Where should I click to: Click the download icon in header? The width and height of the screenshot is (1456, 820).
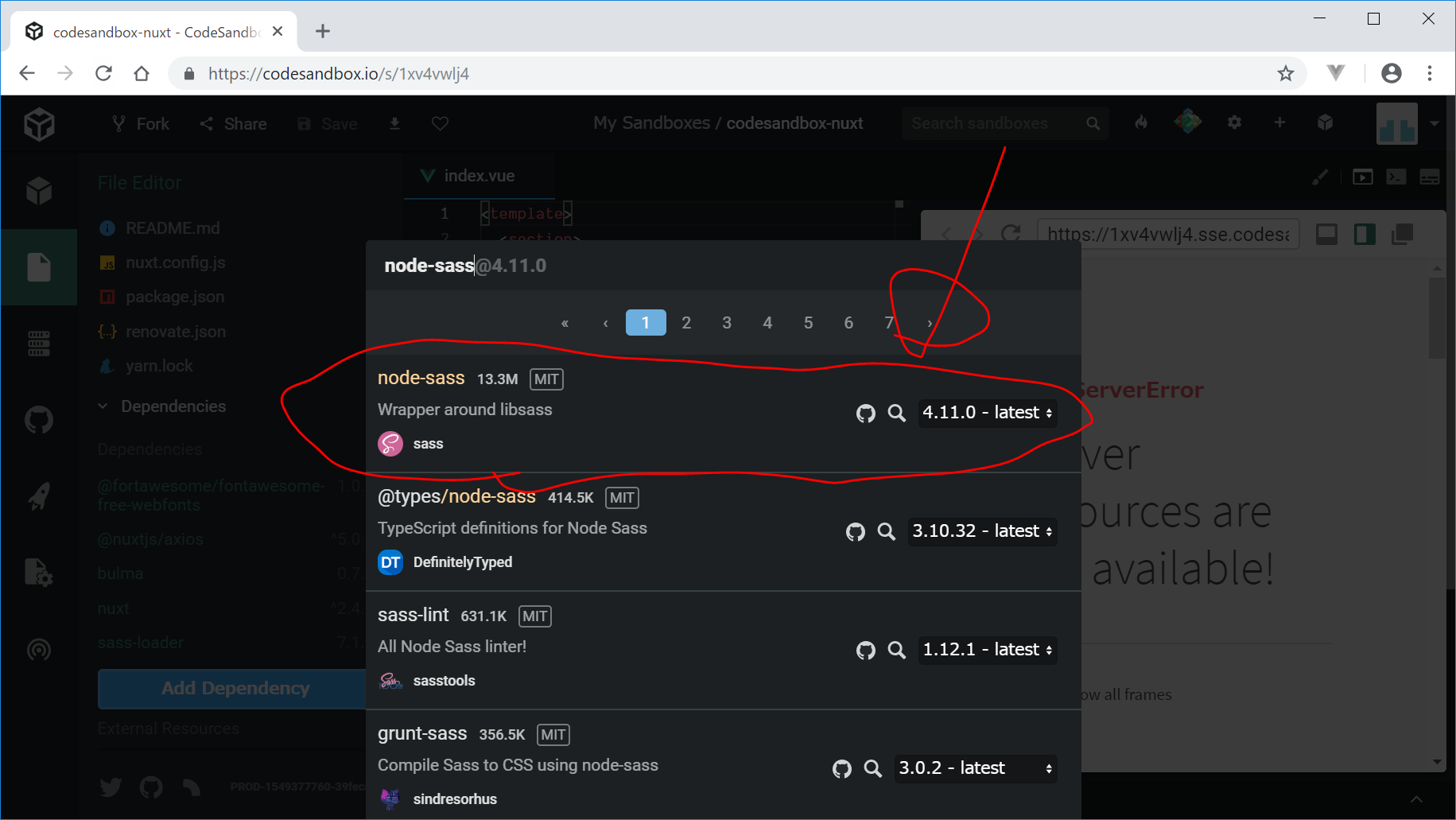(394, 123)
